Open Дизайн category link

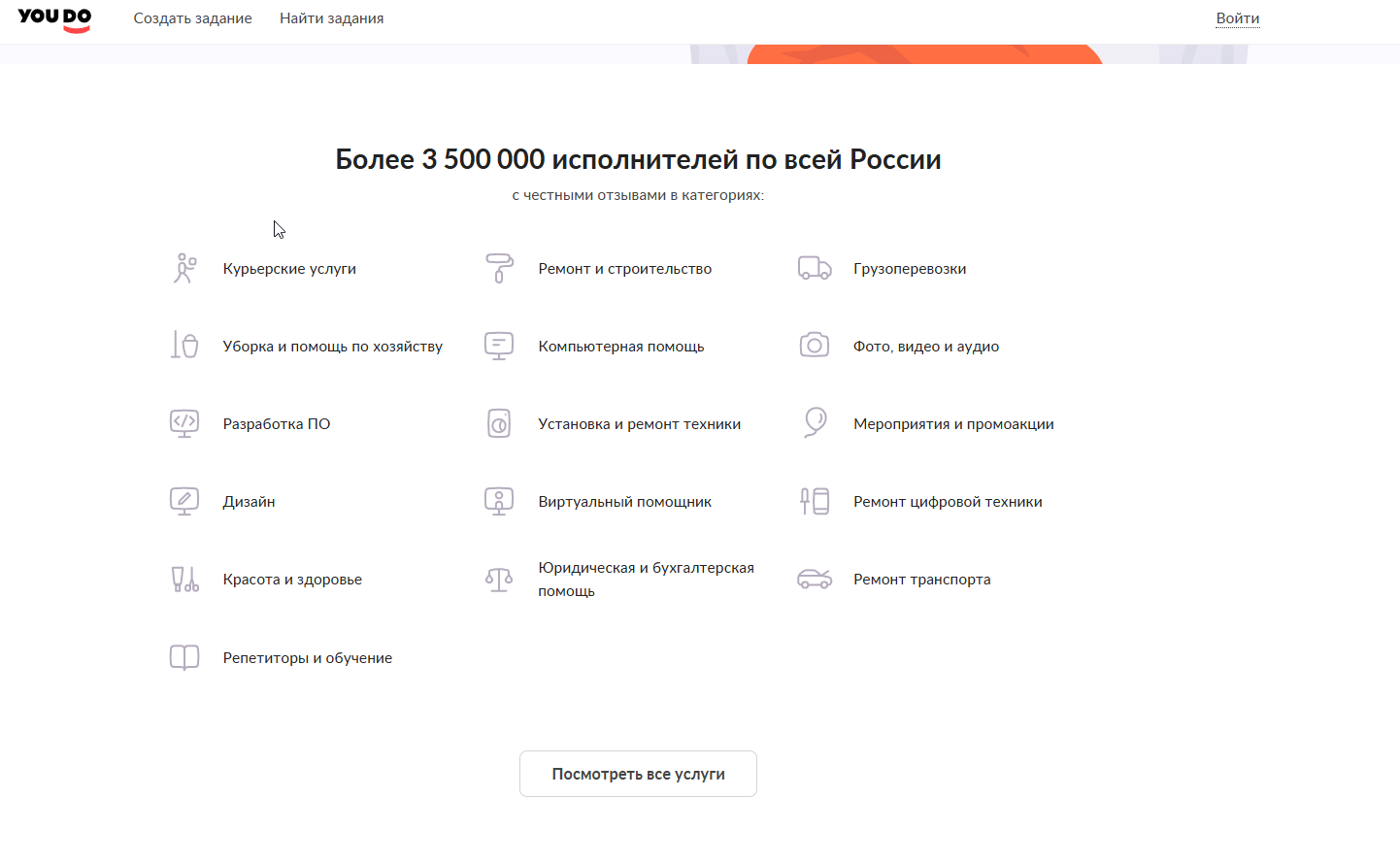coord(249,502)
